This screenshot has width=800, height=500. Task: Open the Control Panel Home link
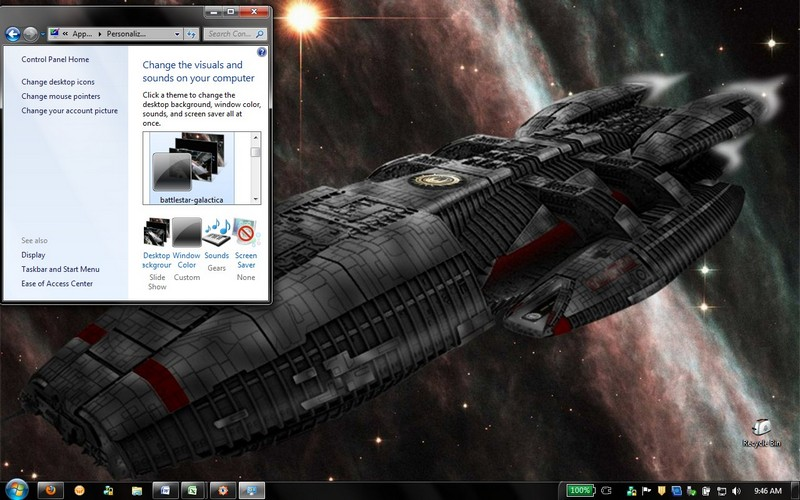point(55,59)
